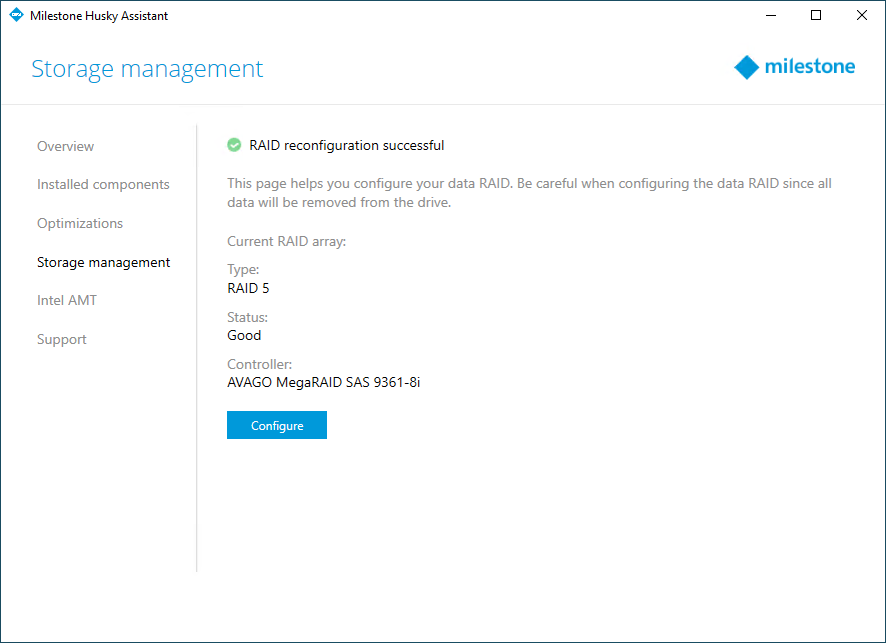Click the Current RAID array label
This screenshot has width=886, height=643.
click(x=286, y=241)
